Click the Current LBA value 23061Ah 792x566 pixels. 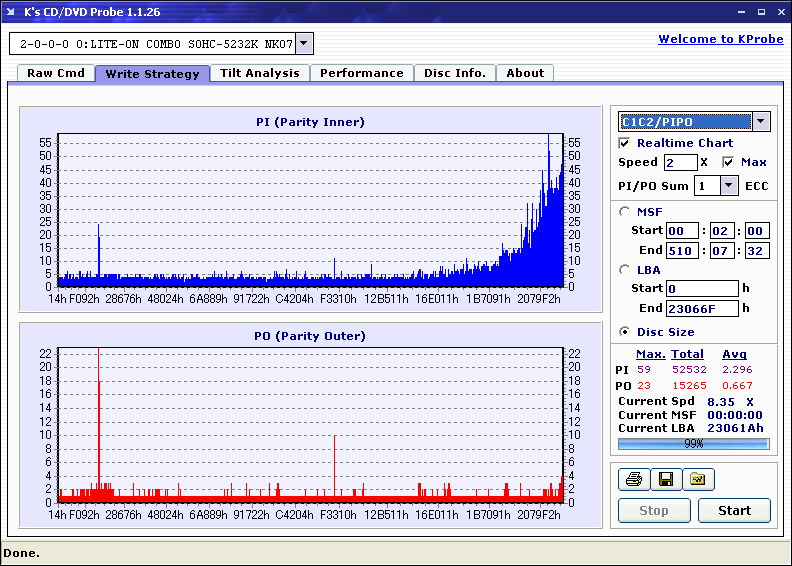tap(735, 428)
